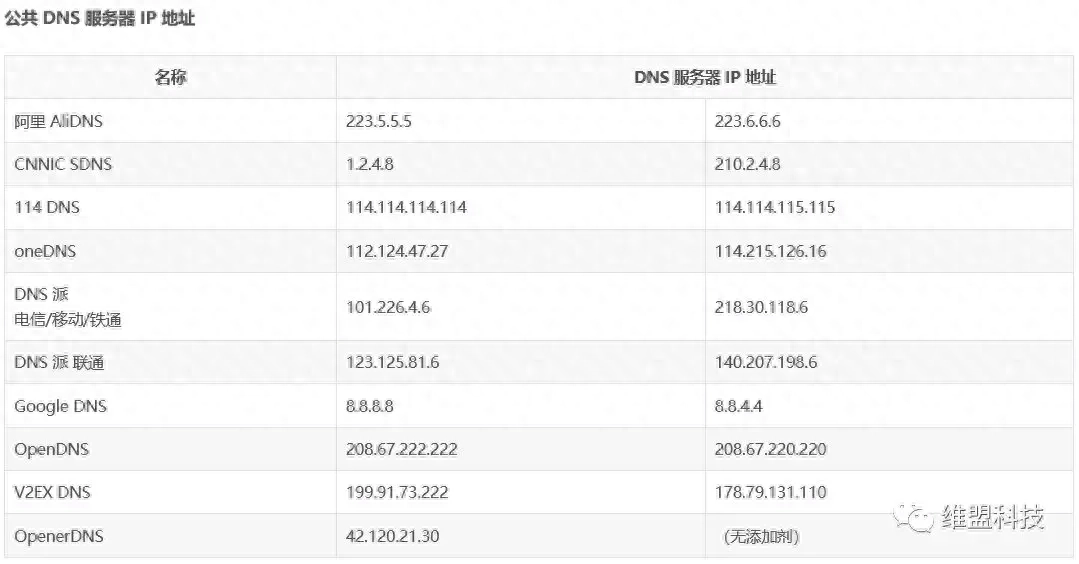Image resolution: width=1079 pixels, height=564 pixels.
Task: Click the 維盟科技 watermark text
Action: coord(993,517)
